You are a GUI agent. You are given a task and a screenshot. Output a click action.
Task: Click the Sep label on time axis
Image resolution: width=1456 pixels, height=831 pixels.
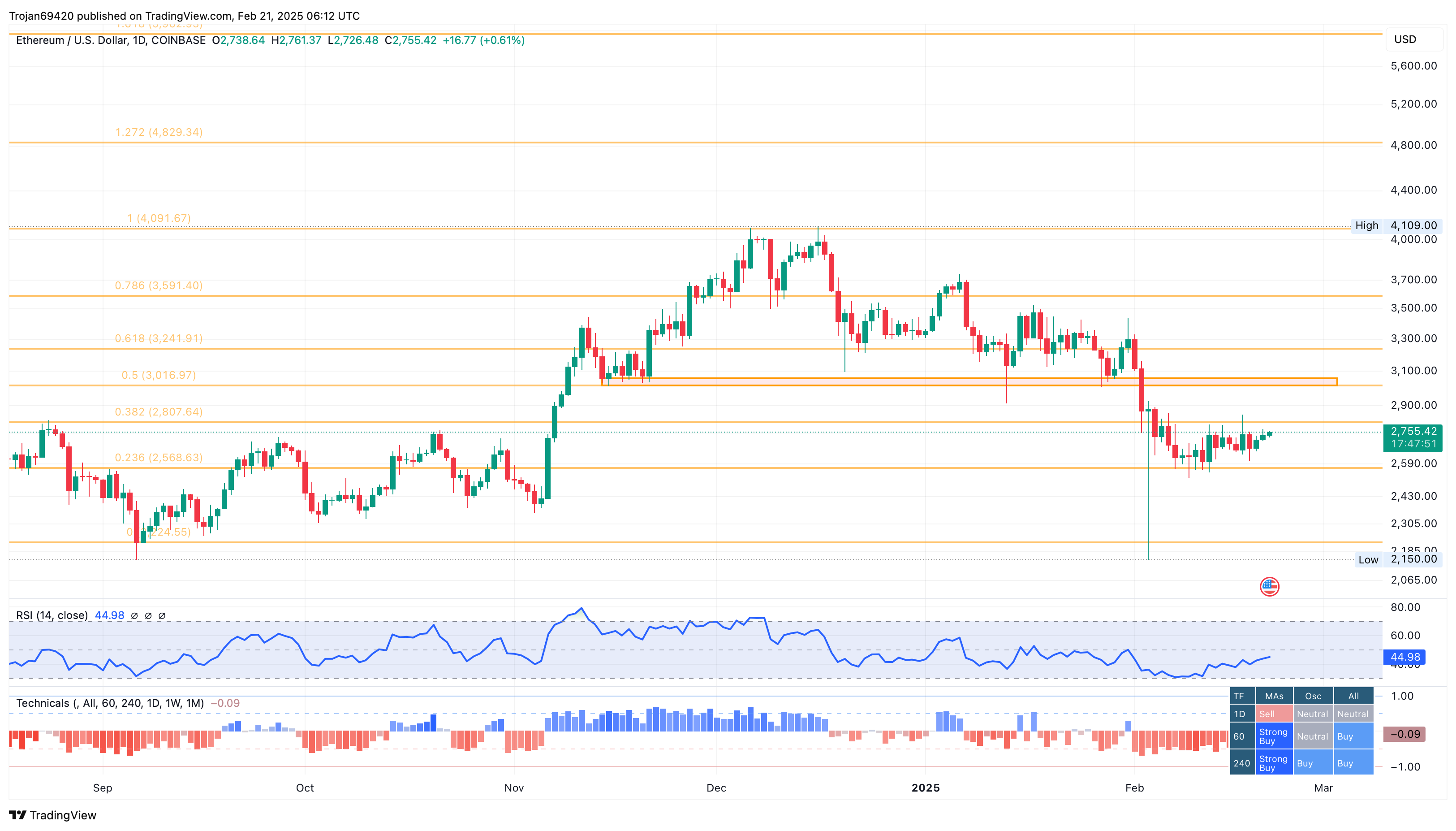click(x=103, y=788)
